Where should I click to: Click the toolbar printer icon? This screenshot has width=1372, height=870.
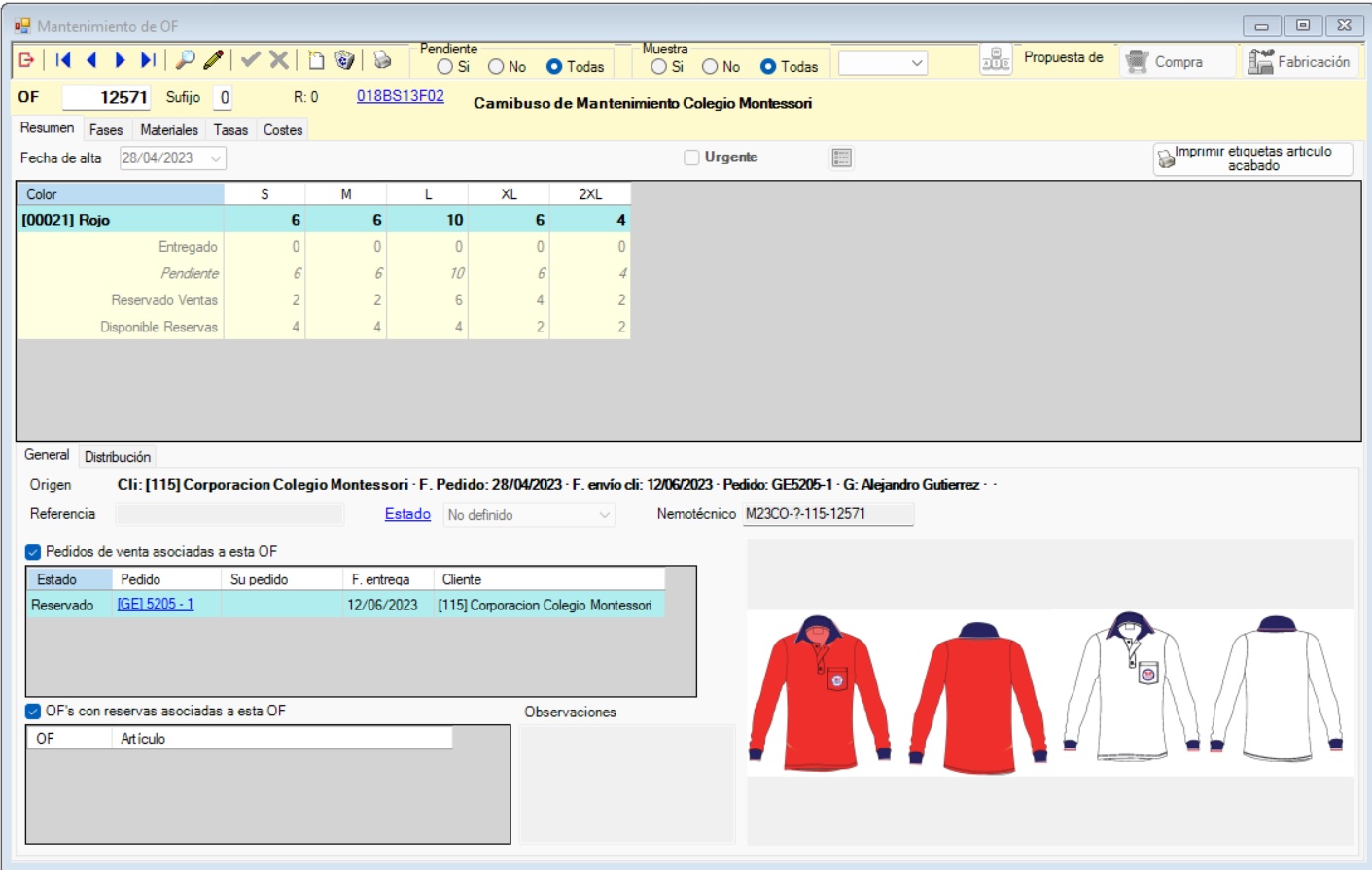coord(382,60)
